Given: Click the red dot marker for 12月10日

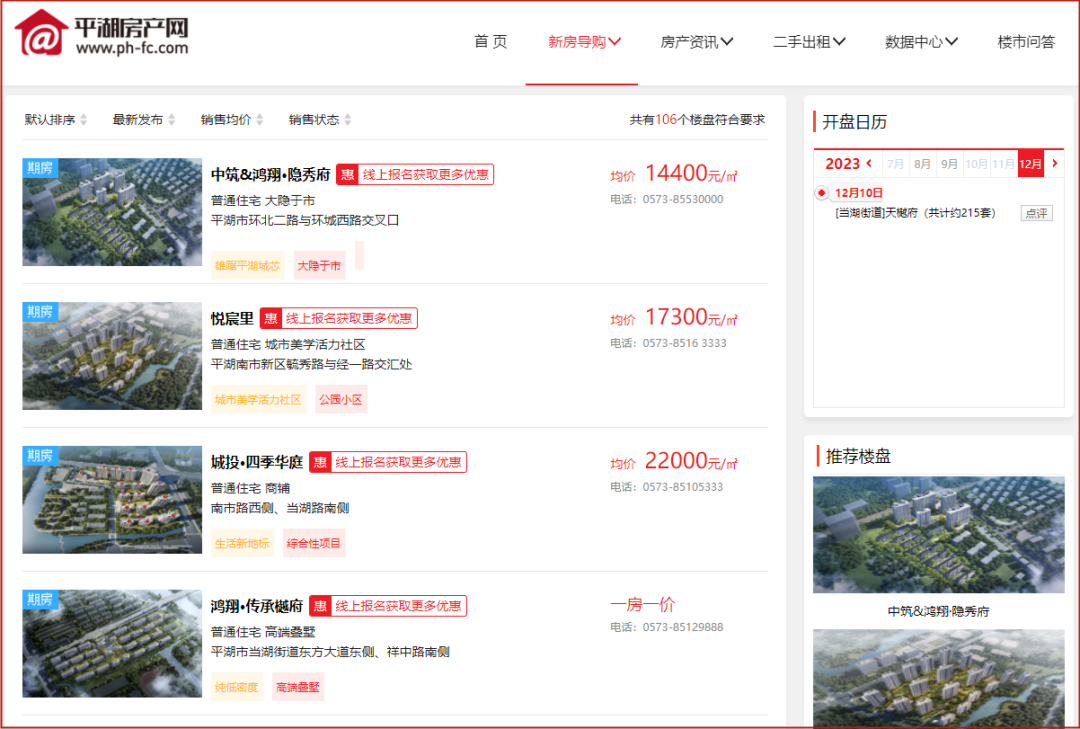Looking at the screenshot, I should click(x=821, y=193).
